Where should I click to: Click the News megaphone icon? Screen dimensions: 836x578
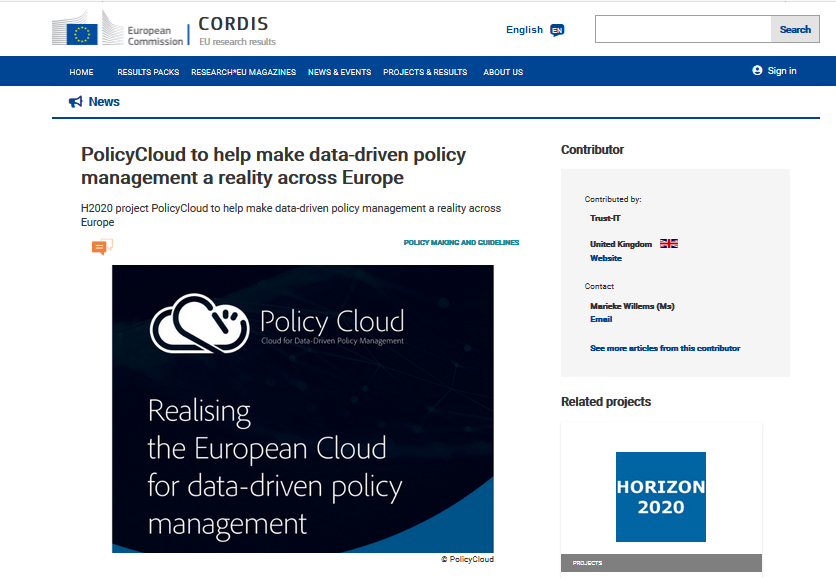(x=76, y=102)
